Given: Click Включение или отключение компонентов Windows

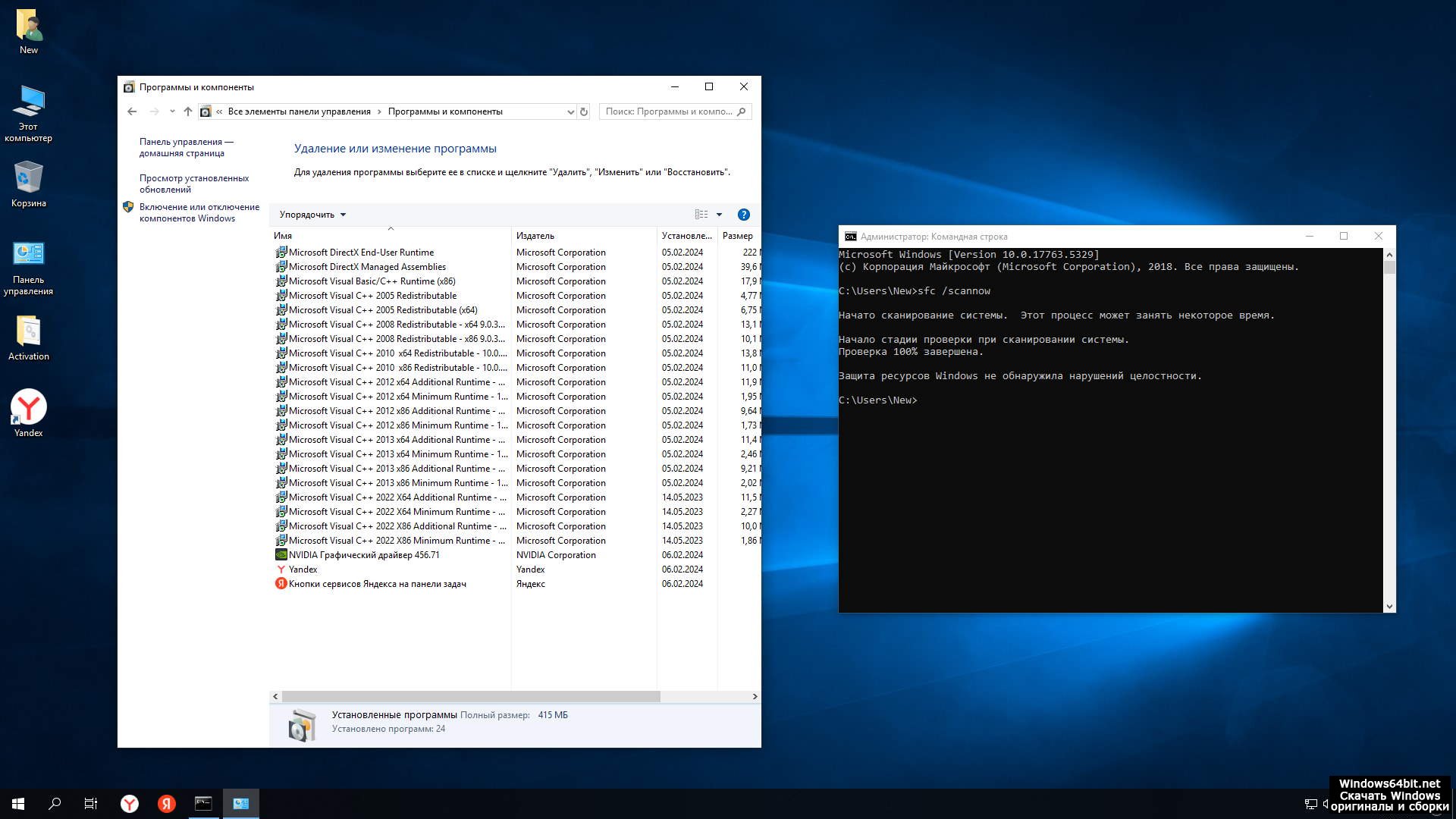Looking at the screenshot, I should pyautogui.click(x=199, y=212).
